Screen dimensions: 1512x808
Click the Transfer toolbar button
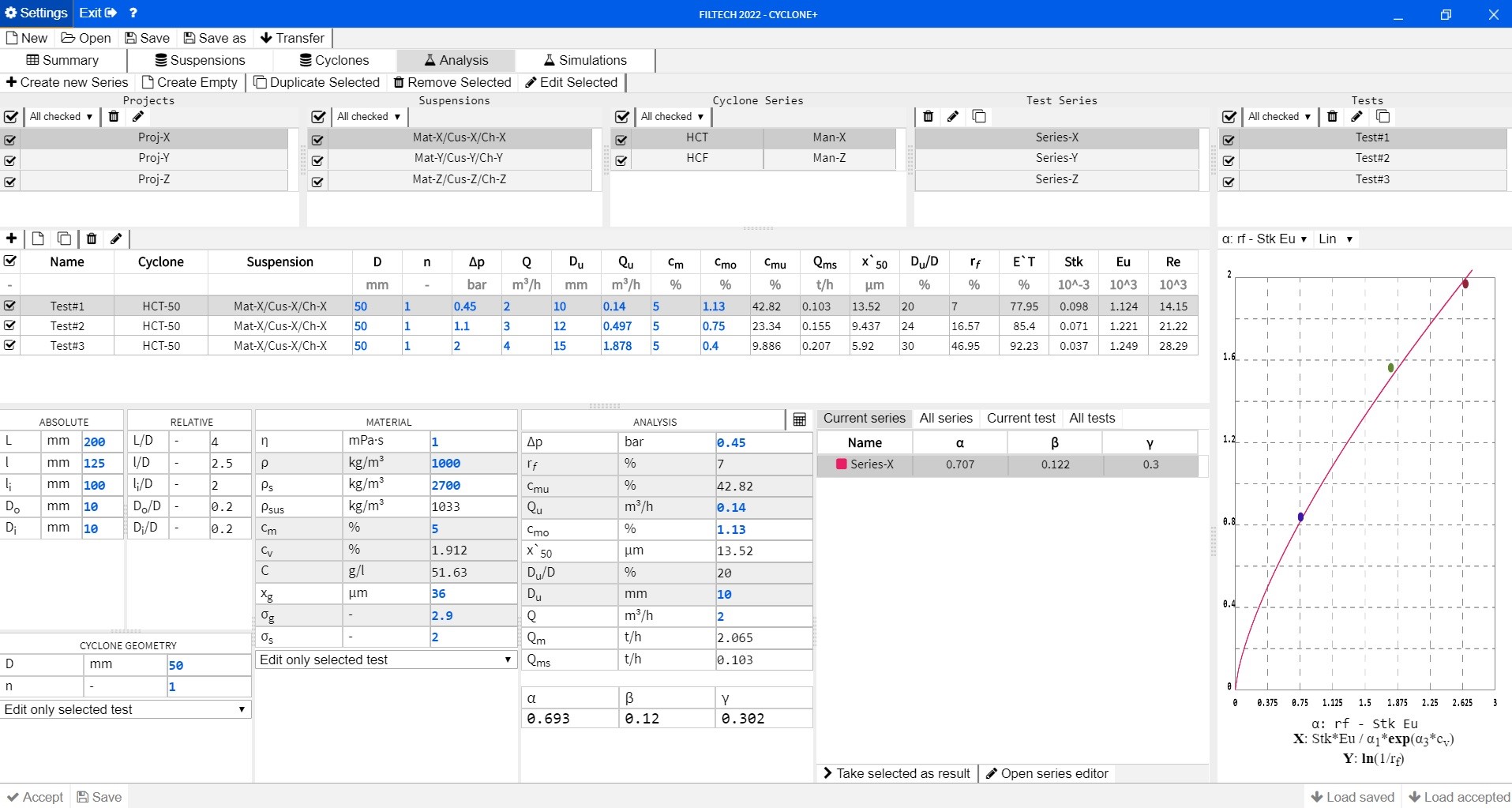point(292,38)
